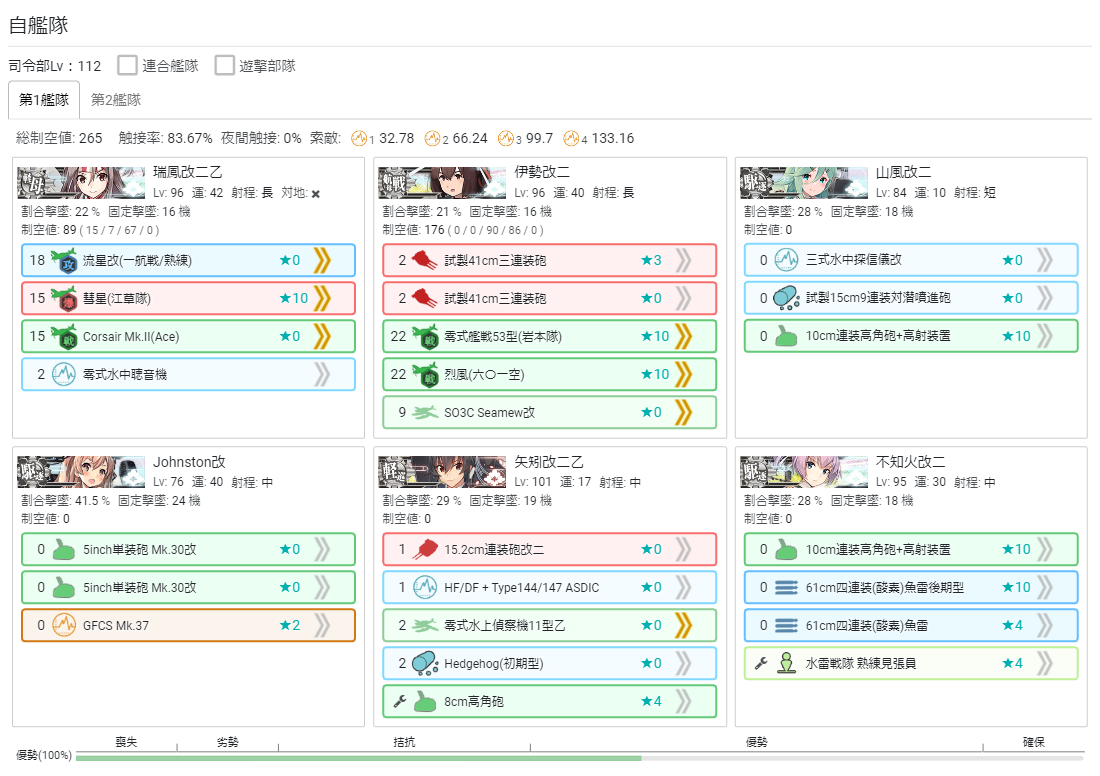The width and height of the screenshot is (1100, 776).
Task: Toggle the 遊撃部隊 checkbox
Action: (224, 65)
